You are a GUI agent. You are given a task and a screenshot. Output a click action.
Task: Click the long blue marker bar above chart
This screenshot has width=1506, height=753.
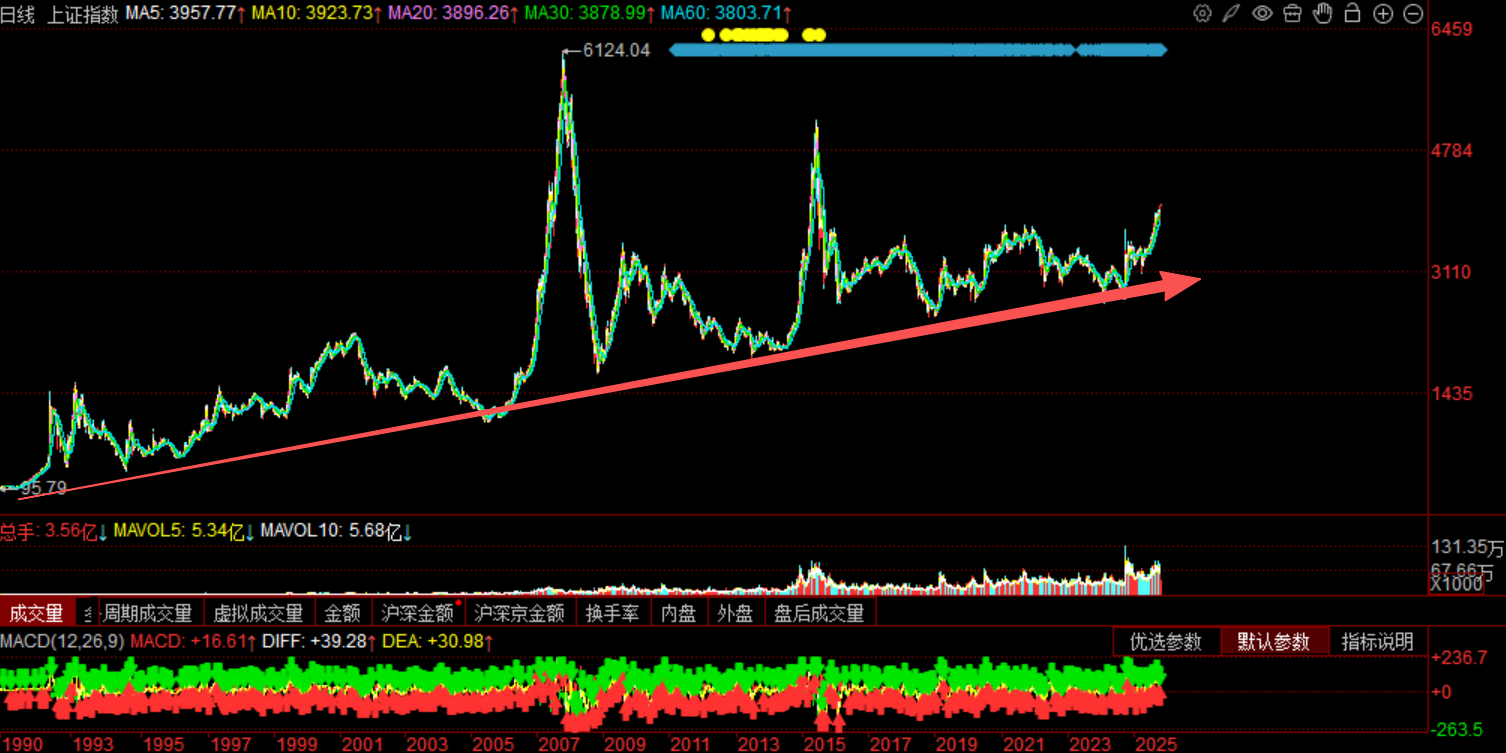pyautogui.click(x=918, y=50)
